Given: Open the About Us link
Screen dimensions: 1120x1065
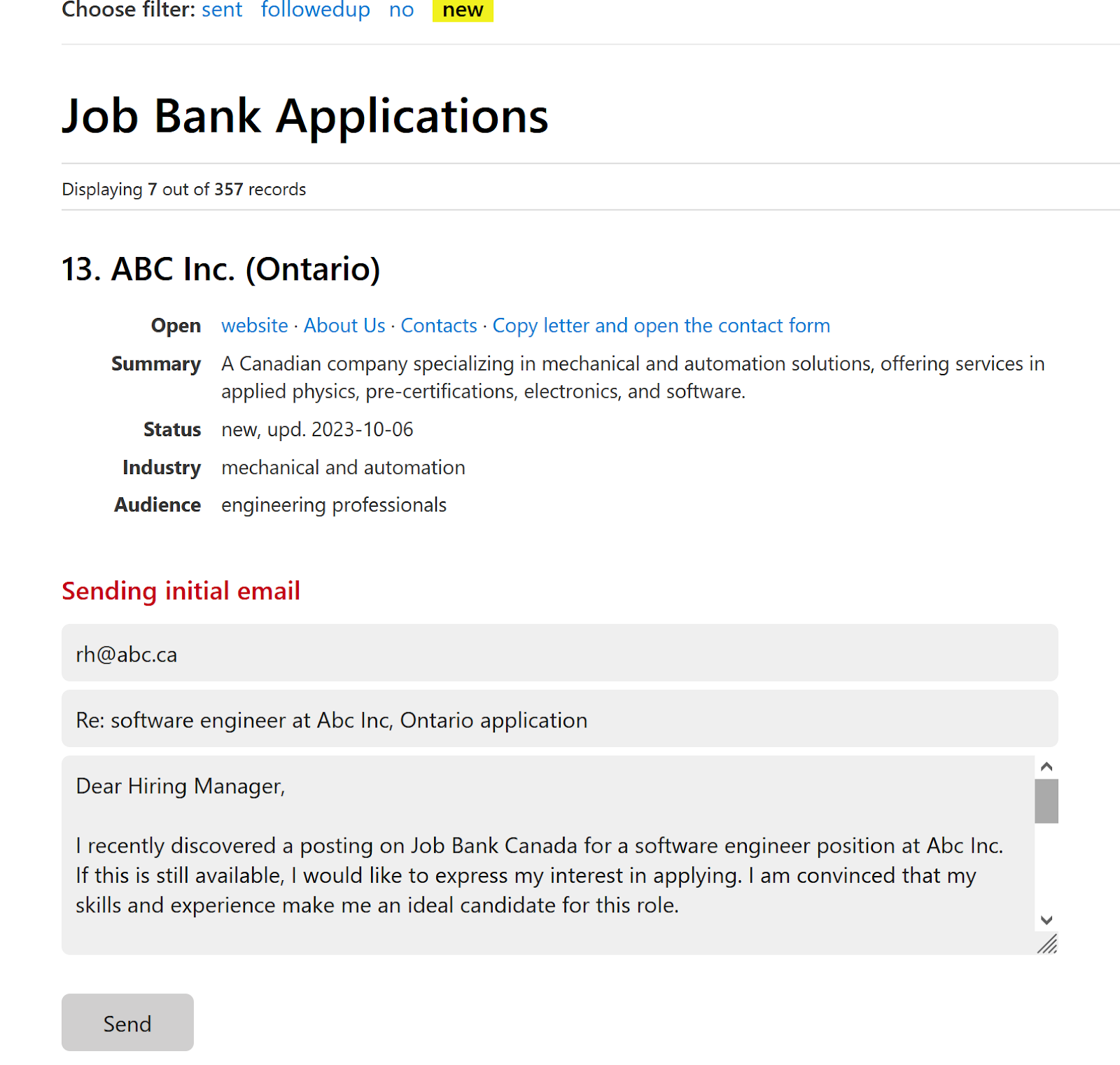Looking at the screenshot, I should (344, 326).
